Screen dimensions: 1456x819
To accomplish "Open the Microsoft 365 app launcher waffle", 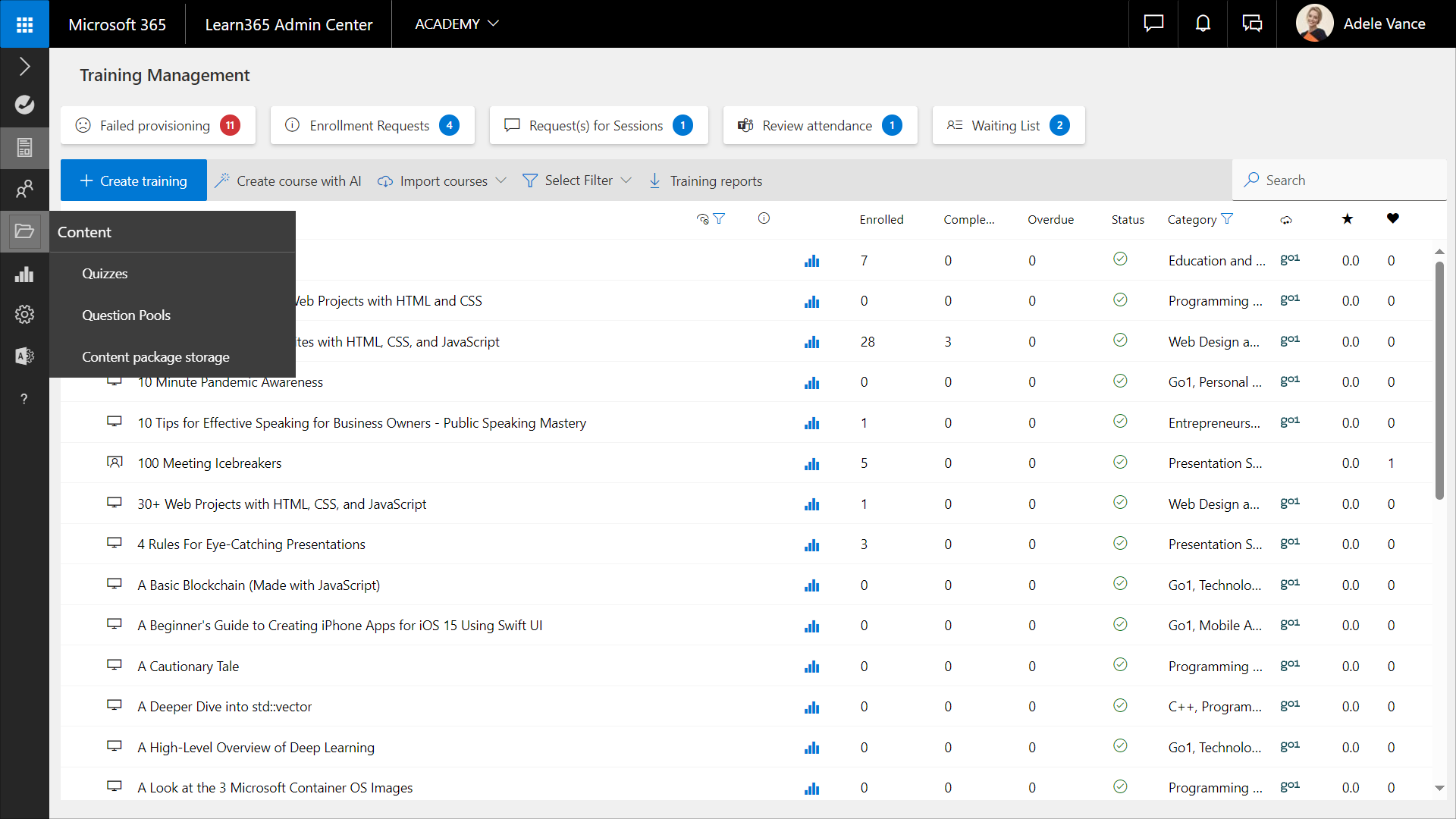I will (x=24, y=24).
